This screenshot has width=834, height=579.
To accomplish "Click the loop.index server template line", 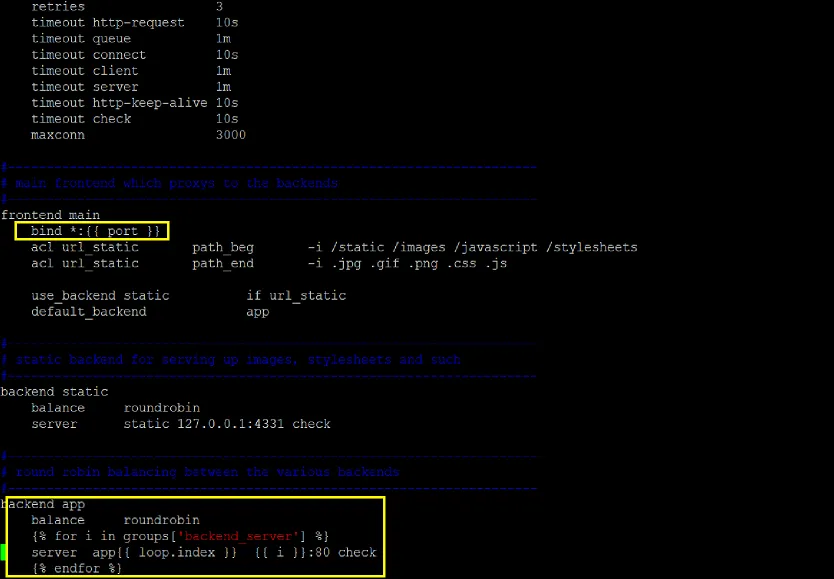I will click(x=203, y=552).
